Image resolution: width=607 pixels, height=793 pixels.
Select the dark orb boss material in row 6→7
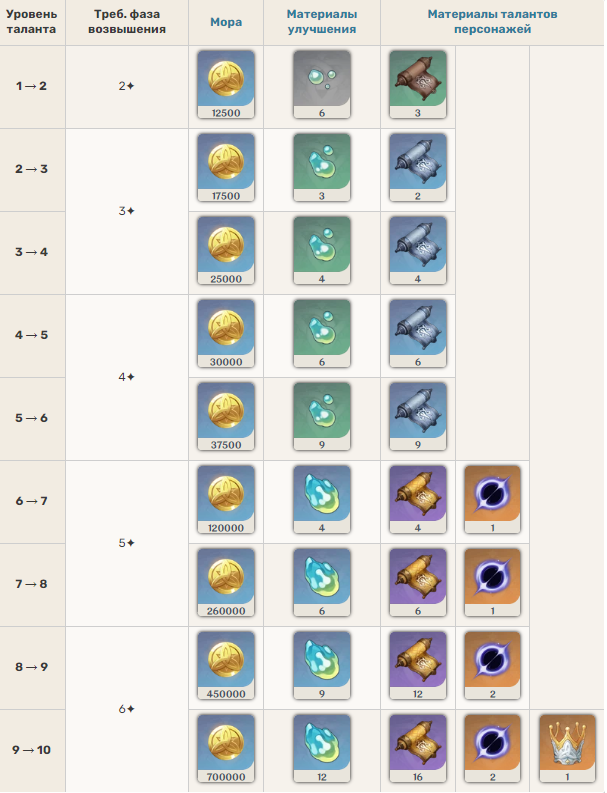tap(492, 500)
